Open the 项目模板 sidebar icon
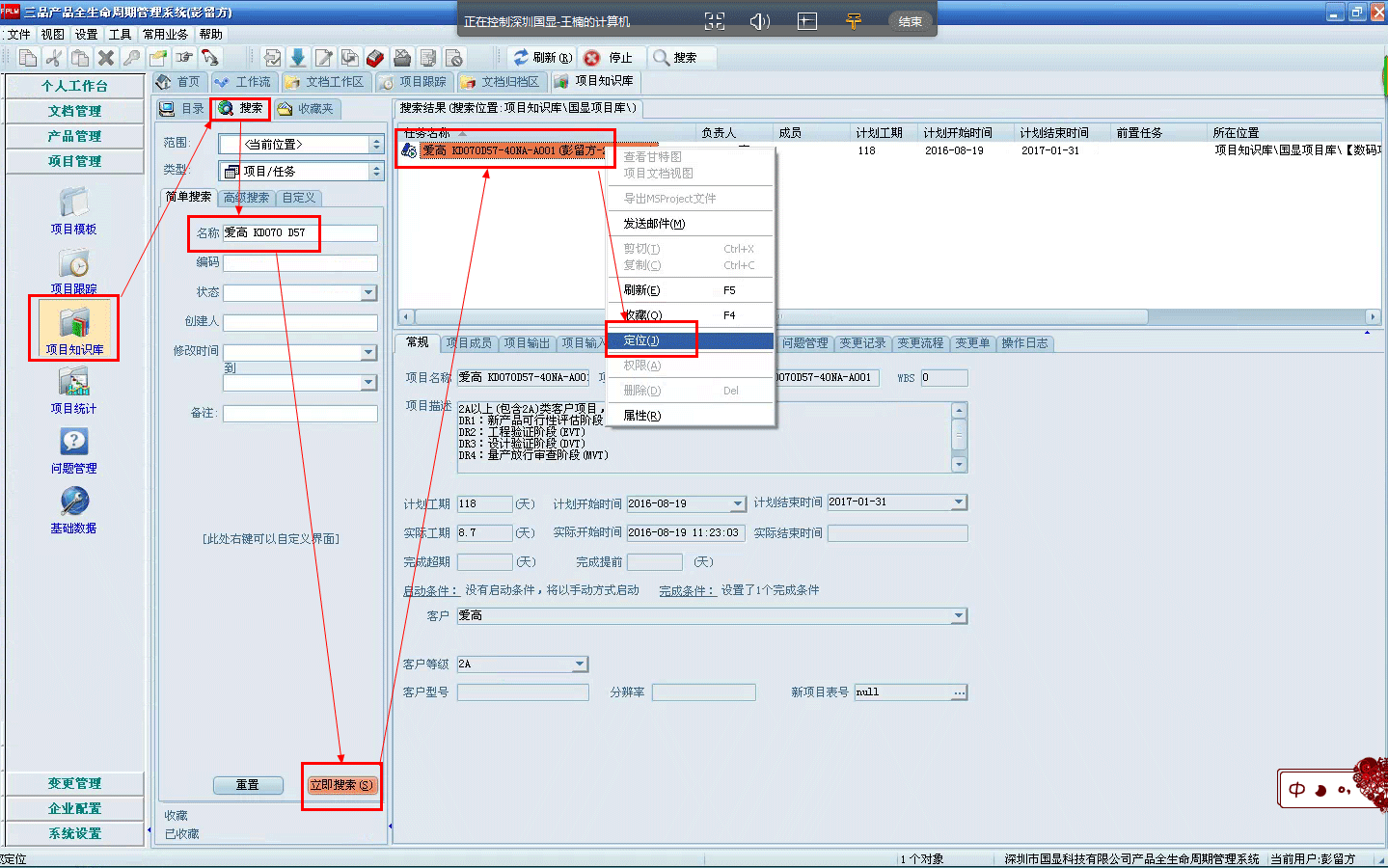 (73, 204)
